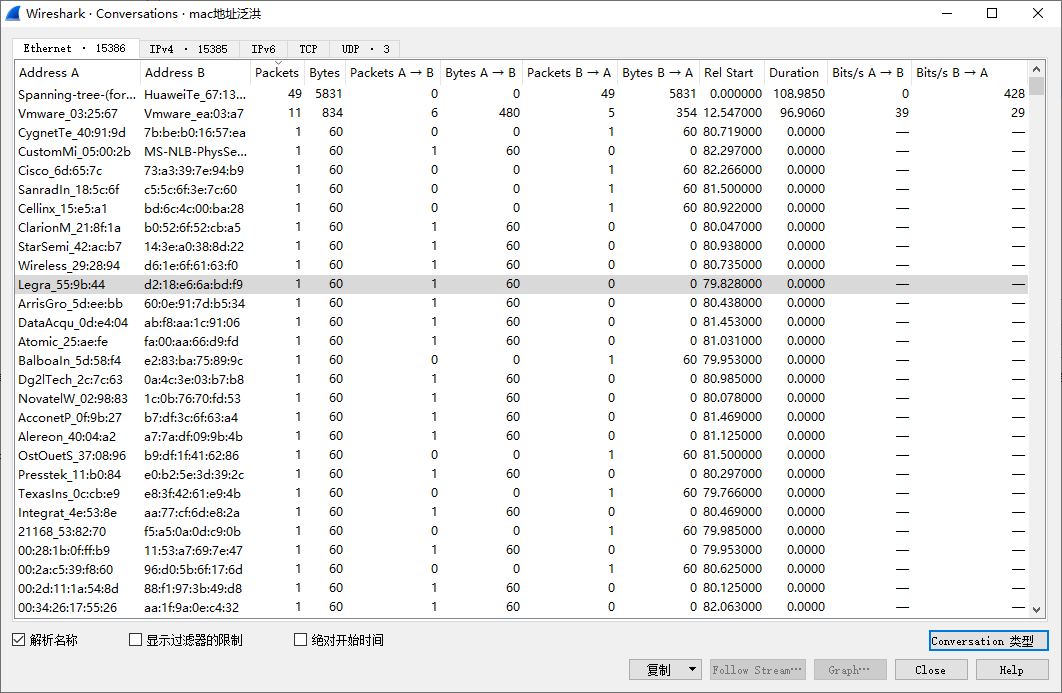The height and width of the screenshot is (693, 1062).
Task: Select the 00:28:1b:0f:ff:b9 row
Action: (x=521, y=549)
